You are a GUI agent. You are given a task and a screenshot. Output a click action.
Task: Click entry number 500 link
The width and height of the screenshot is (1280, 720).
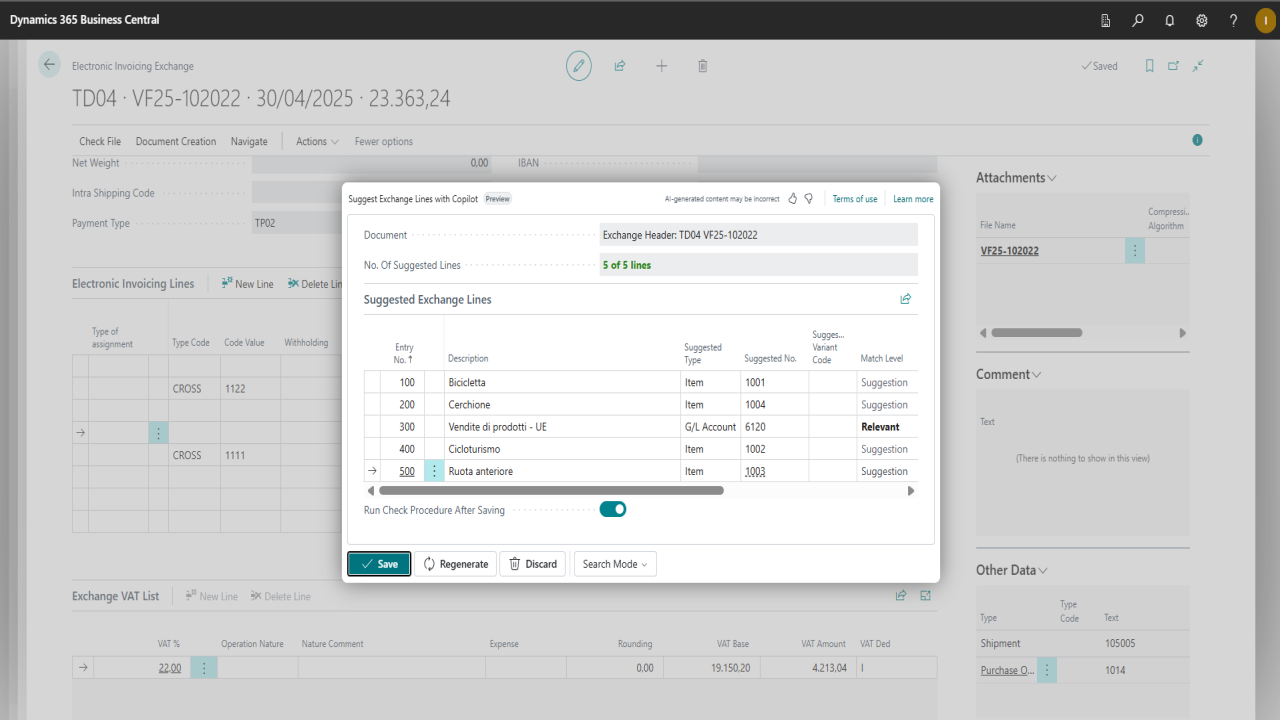407,471
